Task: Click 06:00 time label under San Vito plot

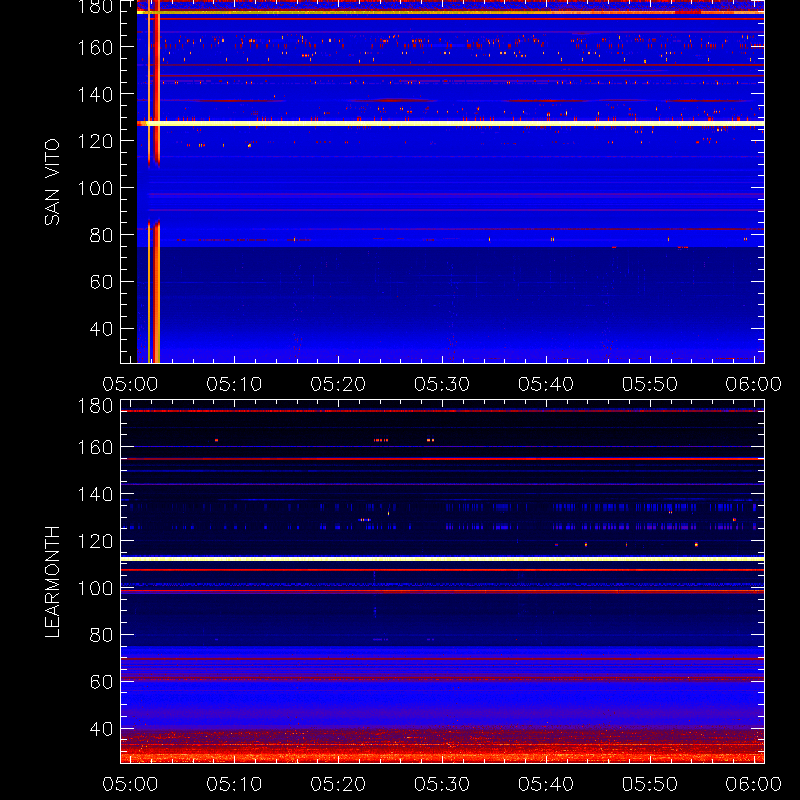Action: pos(754,384)
